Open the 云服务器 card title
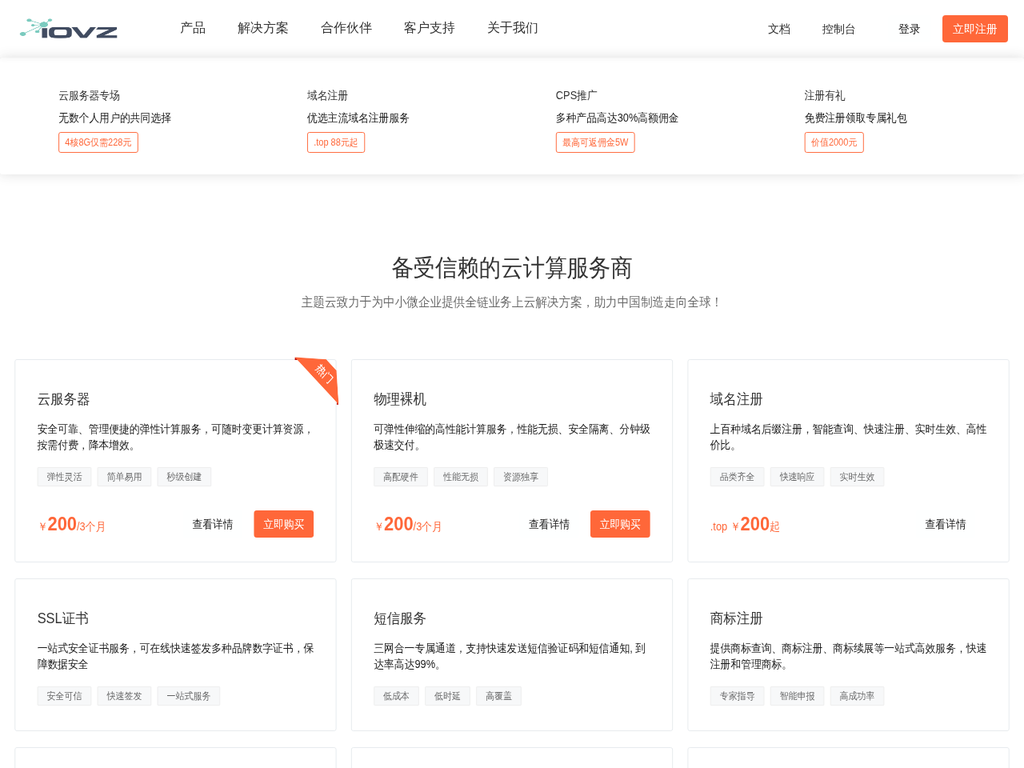This screenshot has height=768, width=1024. [x=63, y=399]
